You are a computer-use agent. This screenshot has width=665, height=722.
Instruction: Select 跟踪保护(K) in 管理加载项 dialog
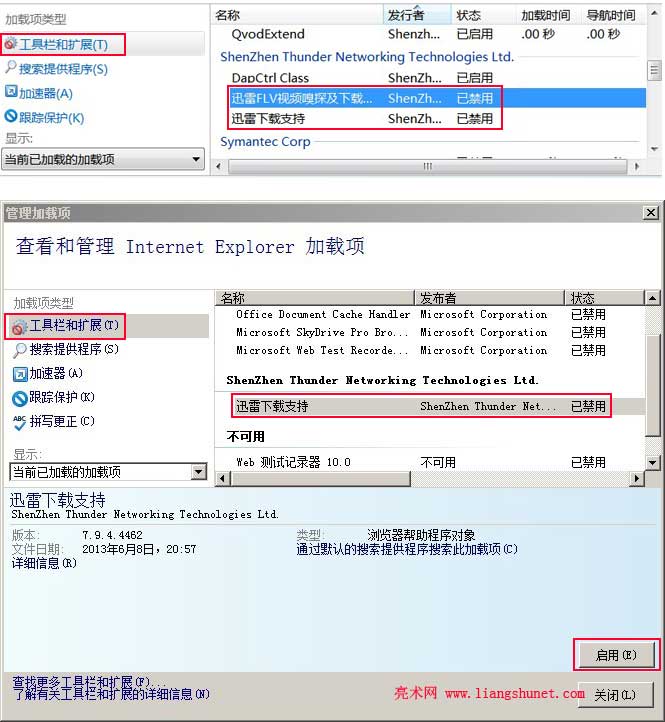click(x=62, y=397)
